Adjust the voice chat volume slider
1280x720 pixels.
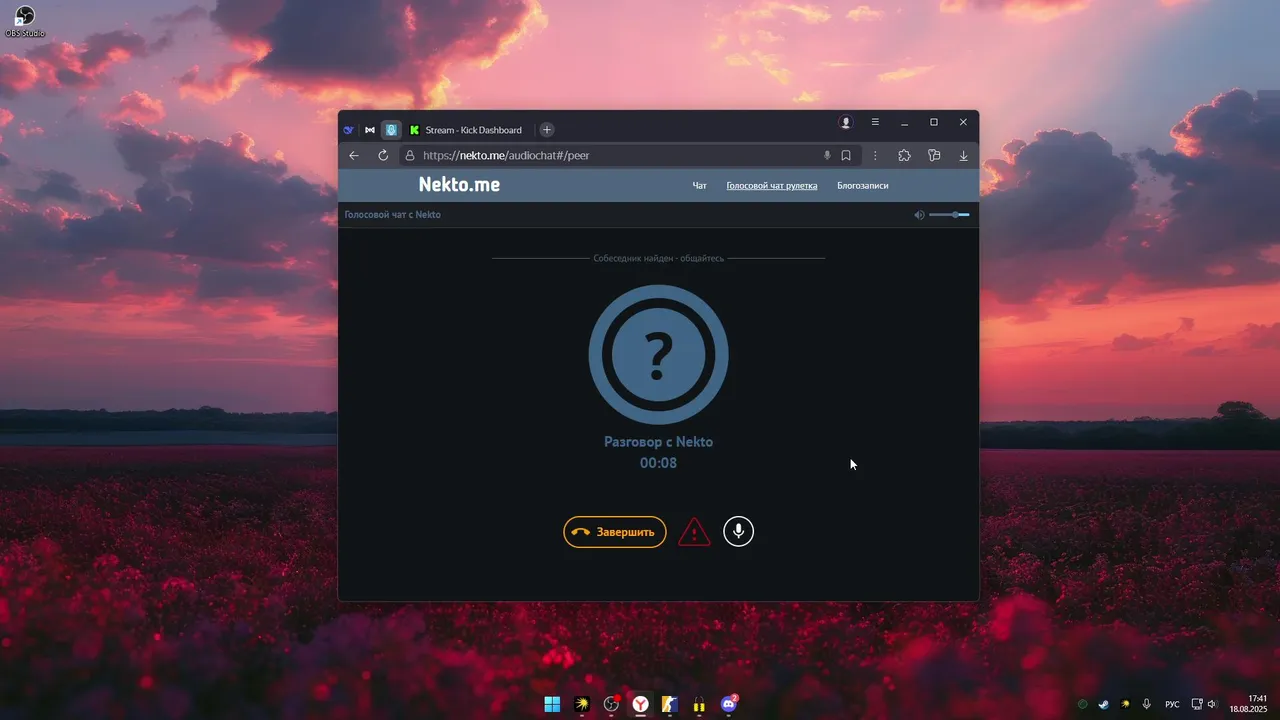(x=949, y=215)
